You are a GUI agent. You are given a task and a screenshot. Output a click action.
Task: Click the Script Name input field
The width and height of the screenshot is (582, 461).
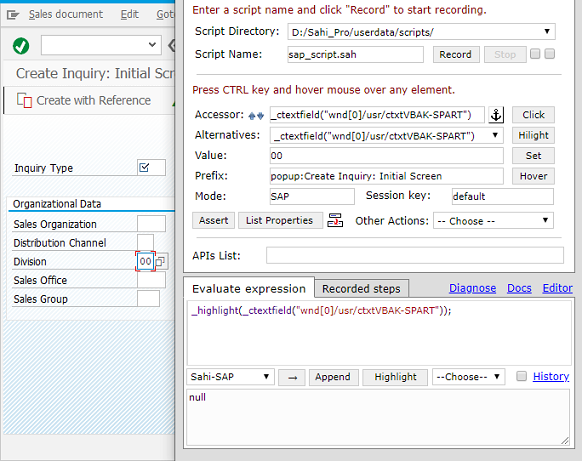[x=355, y=55]
